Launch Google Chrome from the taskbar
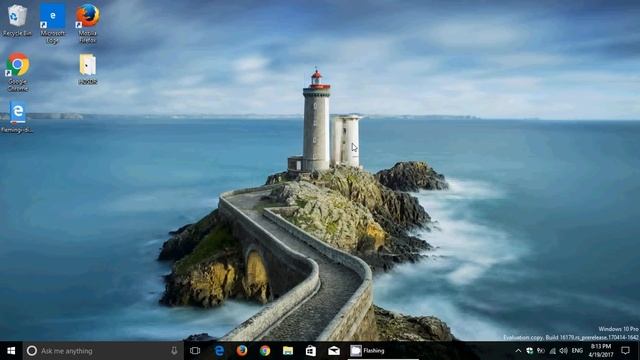The image size is (640, 360). click(265, 351)
